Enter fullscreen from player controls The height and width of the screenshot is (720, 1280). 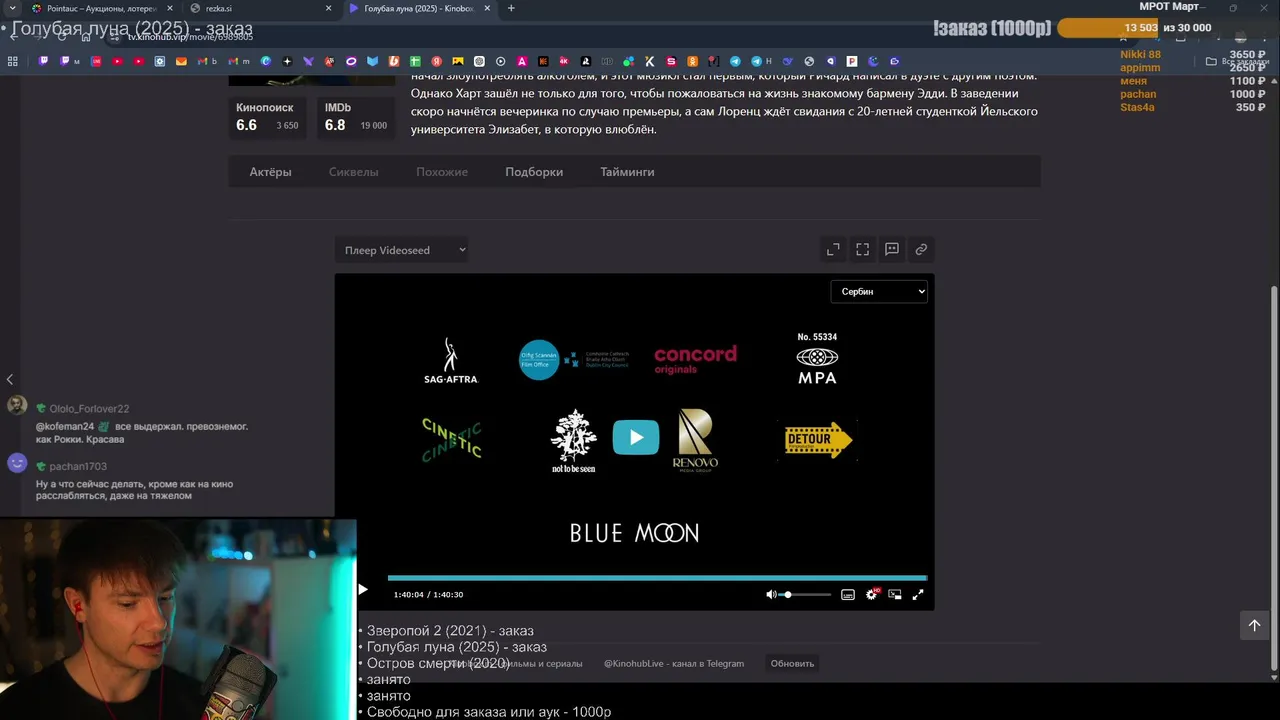(x=918, y=594)
